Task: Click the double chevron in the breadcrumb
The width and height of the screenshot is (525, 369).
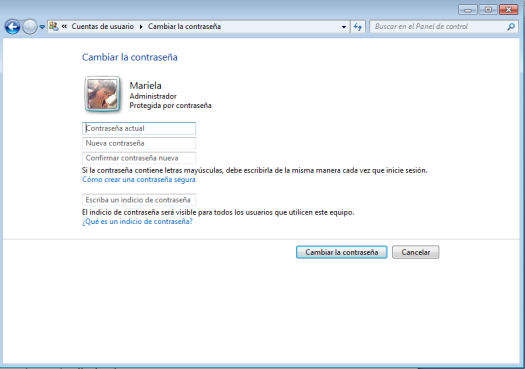Action: (64, 26)
